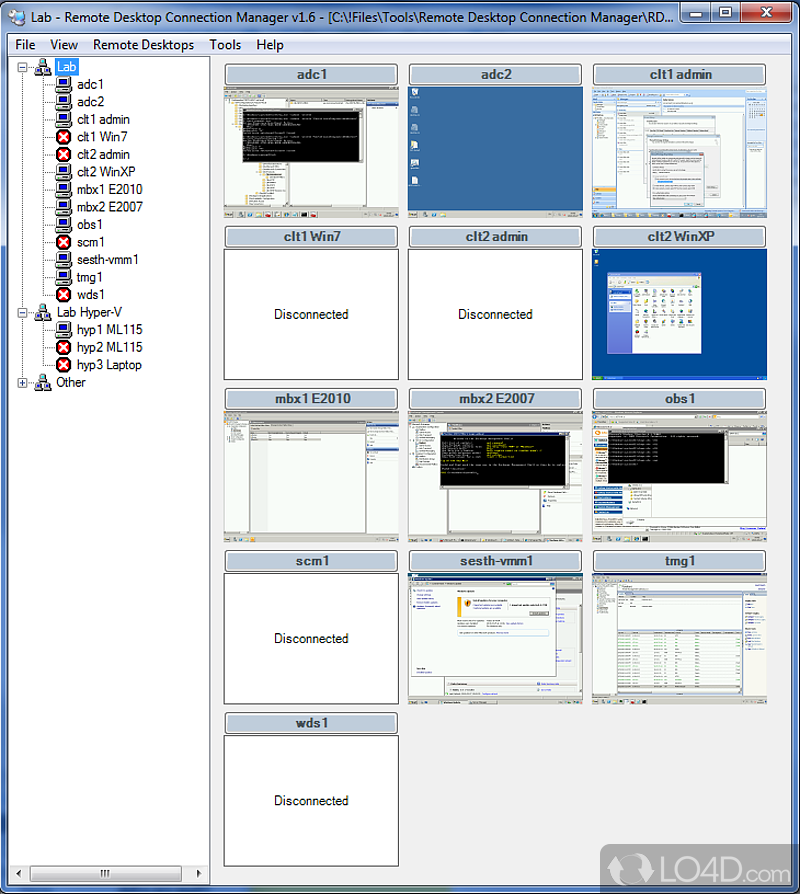The height and width of the screenshot is (894, 800).
Task: Select the clt2 WinXP remote desktop thumbnail
Action: pos(679,314)
